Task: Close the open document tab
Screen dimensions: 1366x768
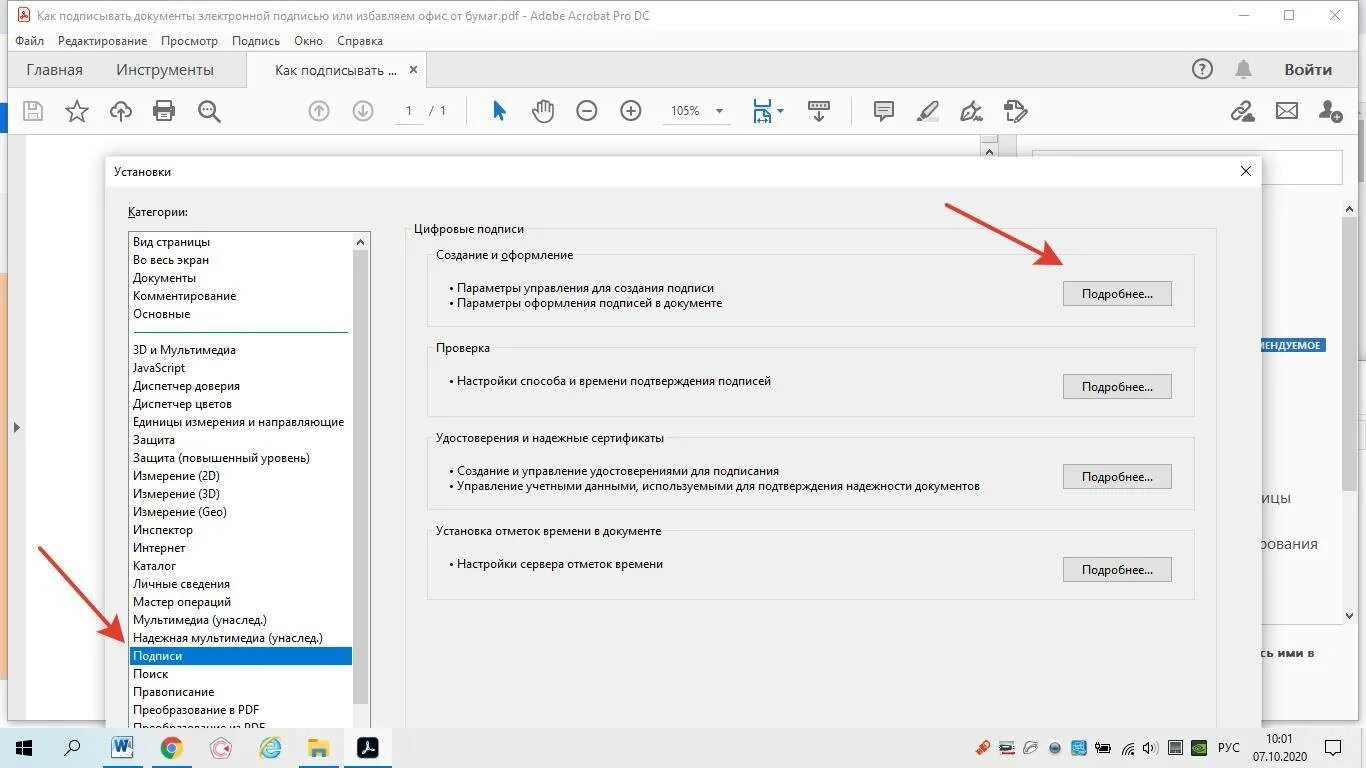Action: 414,70
